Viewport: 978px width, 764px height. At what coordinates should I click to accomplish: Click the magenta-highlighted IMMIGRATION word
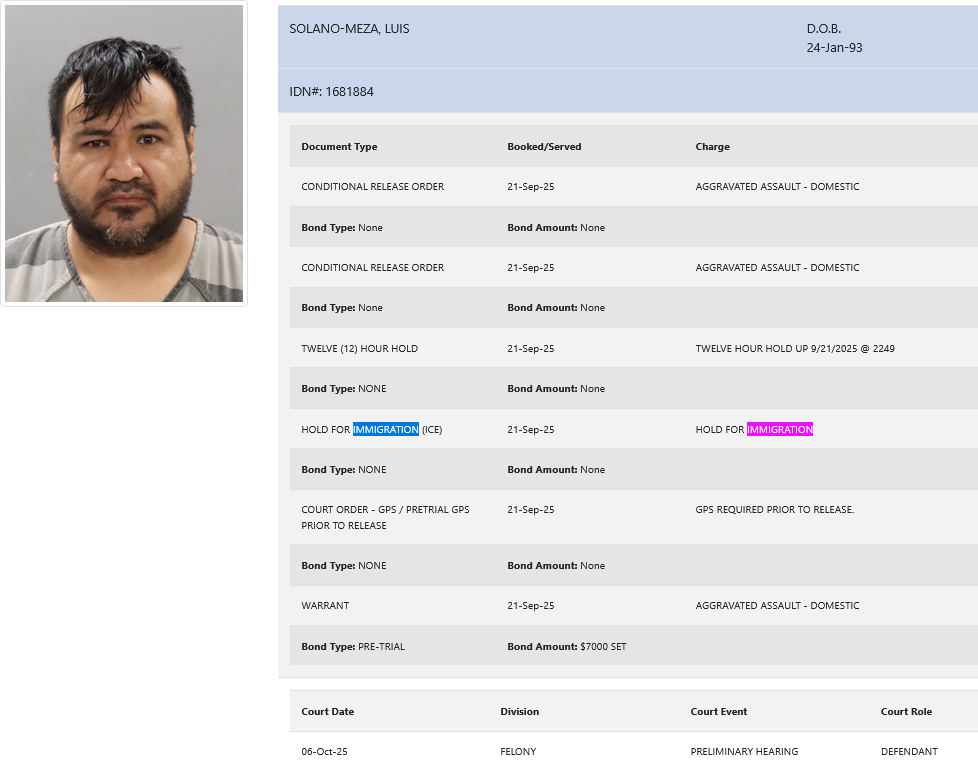tap(779, 430)
